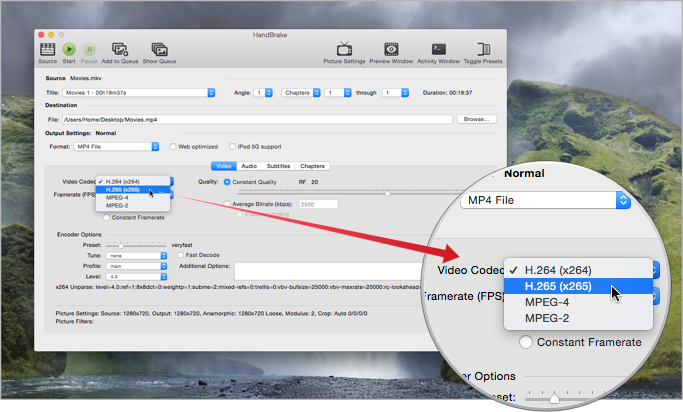Screen dimensions: 683x412
Task: Click the veryfast preset label
Action: click(182, 245)
